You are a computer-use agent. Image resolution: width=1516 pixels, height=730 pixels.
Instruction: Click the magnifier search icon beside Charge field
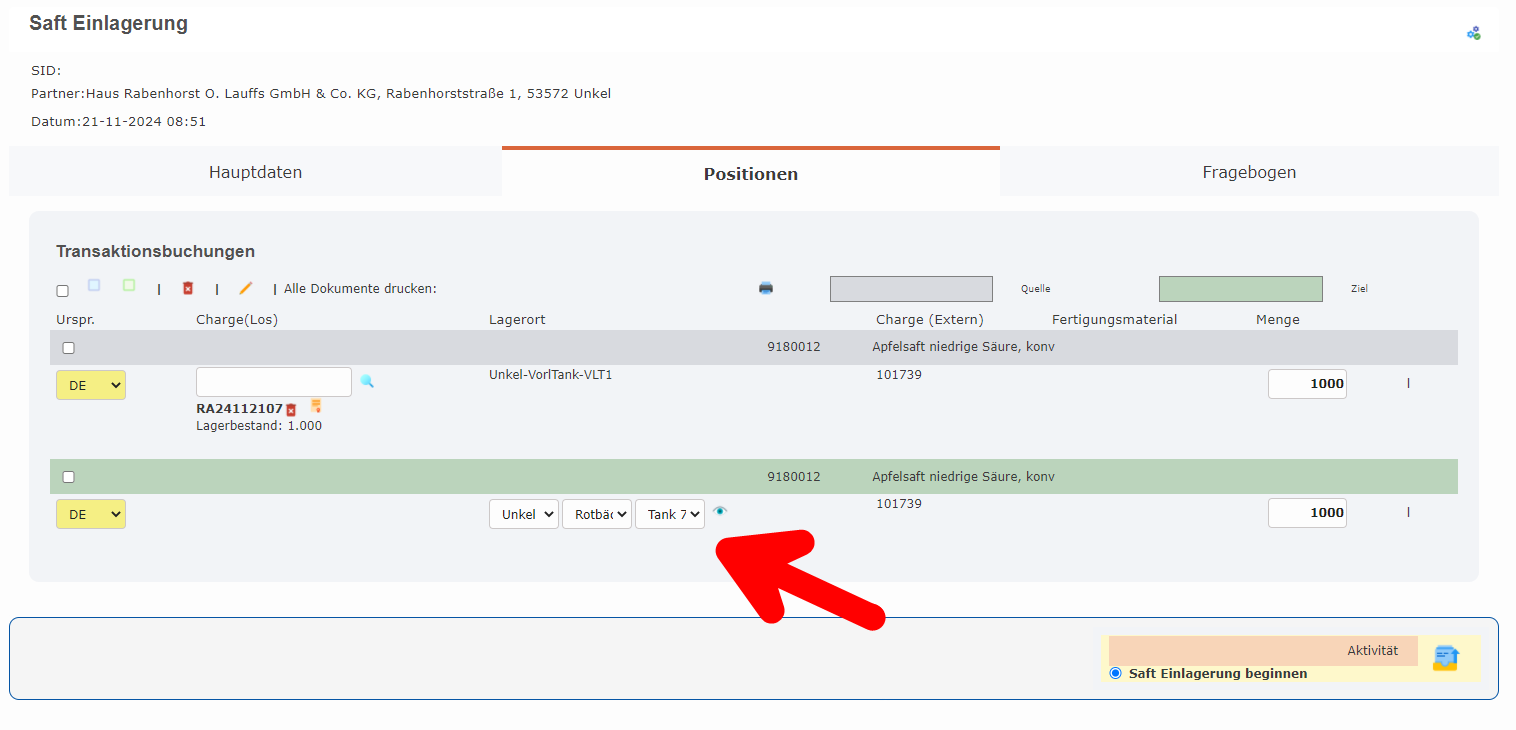[367, 381]
